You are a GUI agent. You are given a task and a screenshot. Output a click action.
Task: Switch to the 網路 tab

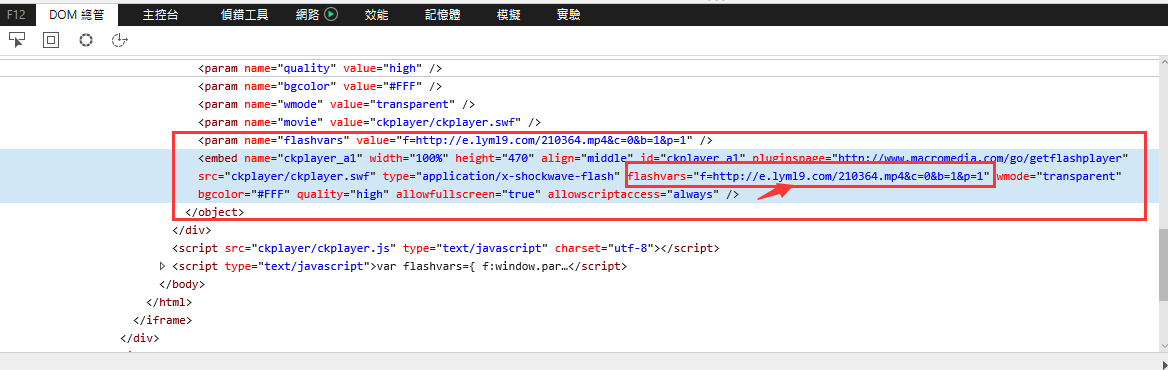point(307,14)
